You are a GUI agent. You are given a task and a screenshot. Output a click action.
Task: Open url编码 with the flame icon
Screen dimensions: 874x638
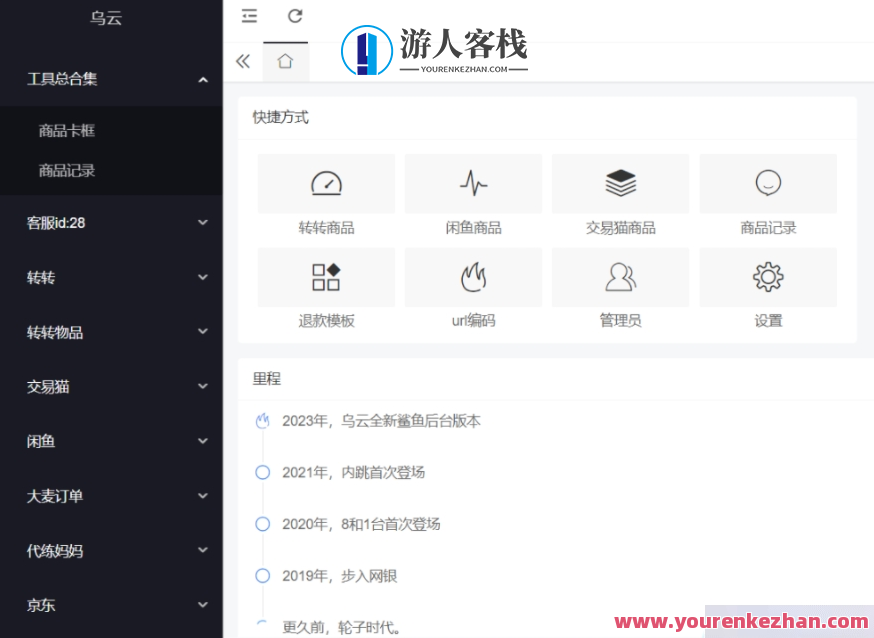point(473,277)
